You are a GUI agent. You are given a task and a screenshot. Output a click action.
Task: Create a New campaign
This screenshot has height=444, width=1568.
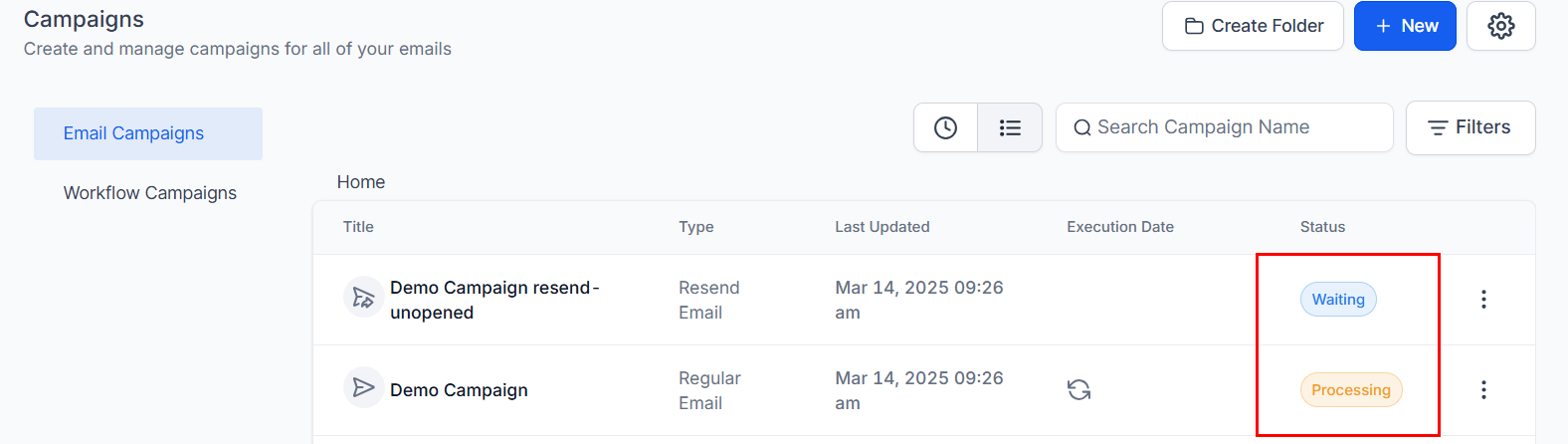click(1405, 26)
